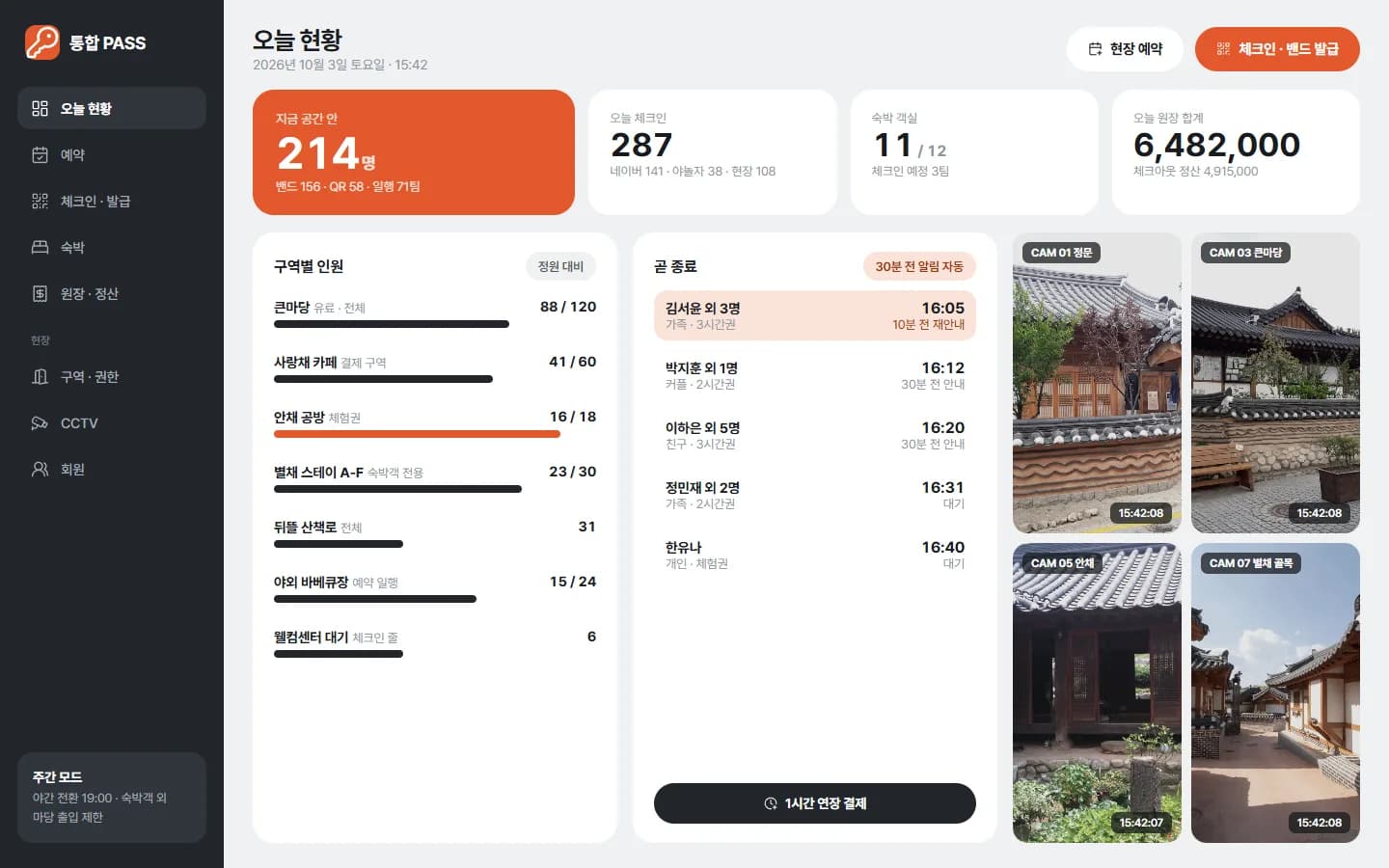Image resolution: width=1389 pixels, height=868 pixels.
Task: Click the 통합 PASS key logo icon
Action: pyautogui.click(x=42, y=42)
